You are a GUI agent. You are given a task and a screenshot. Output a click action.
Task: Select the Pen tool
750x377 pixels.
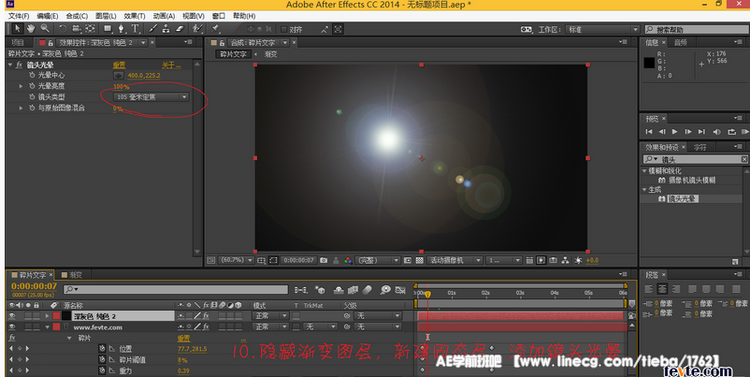pyautogui.click(x=121, y=29)
